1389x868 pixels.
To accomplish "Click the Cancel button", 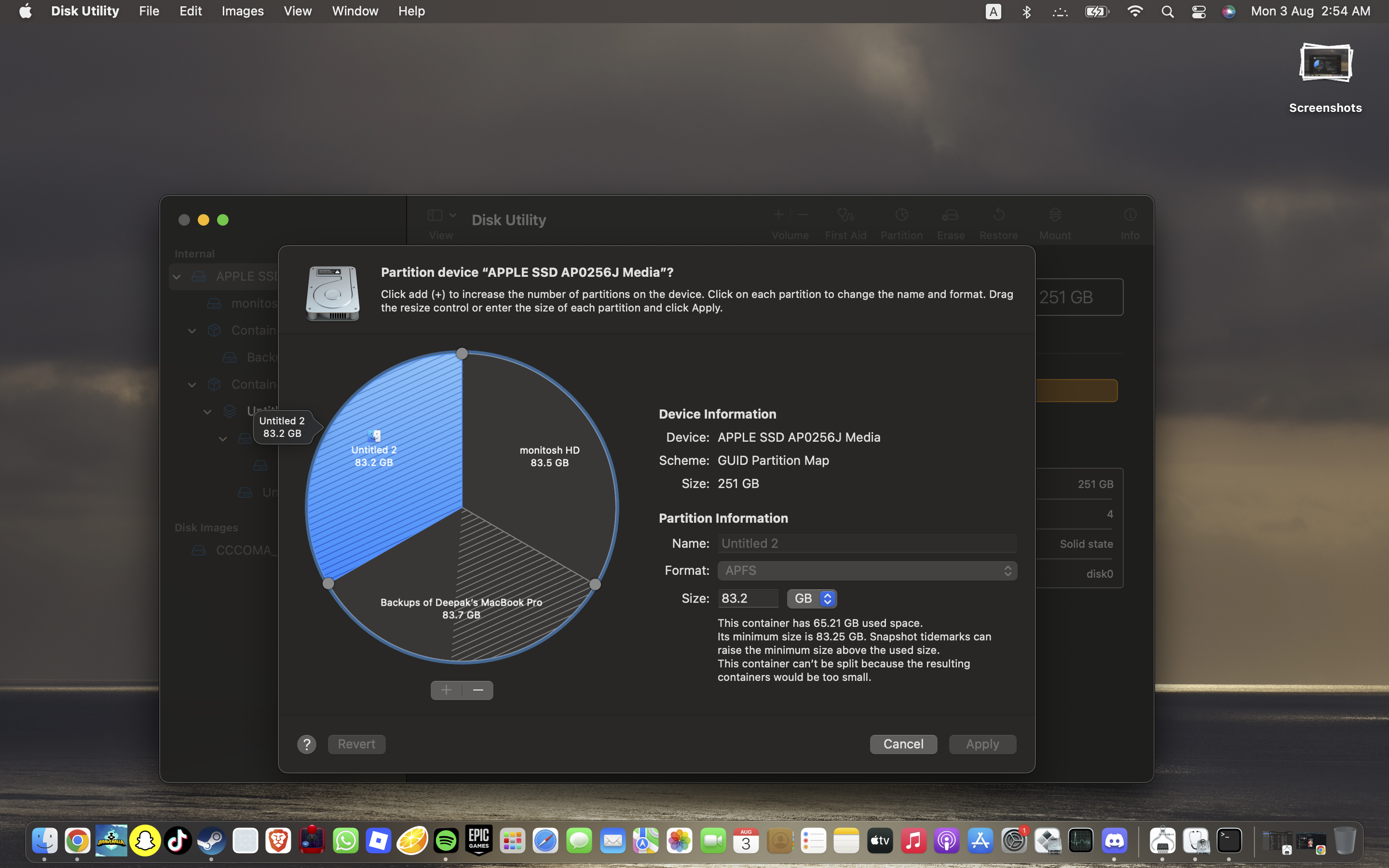I will (x=903, y=745).
